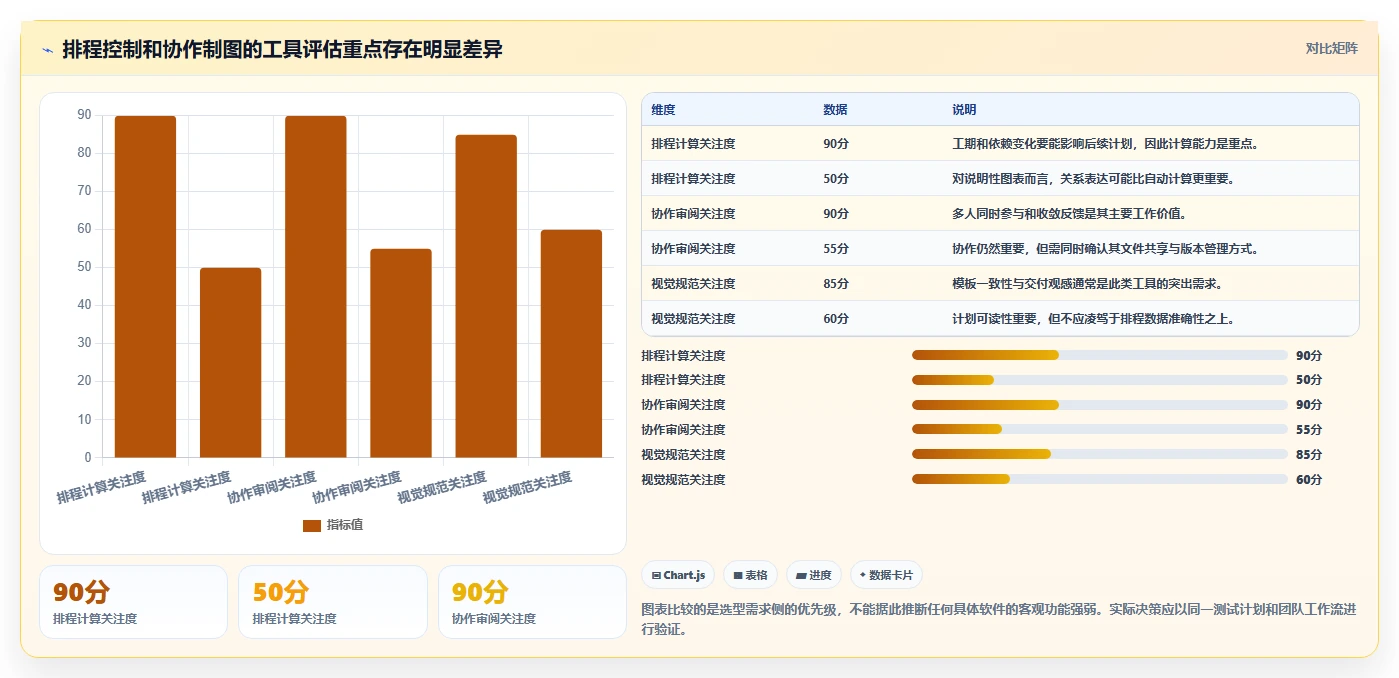
Task: Open the 协作审阅关注度 summary card showing 90分
Action: click(532, 602)
